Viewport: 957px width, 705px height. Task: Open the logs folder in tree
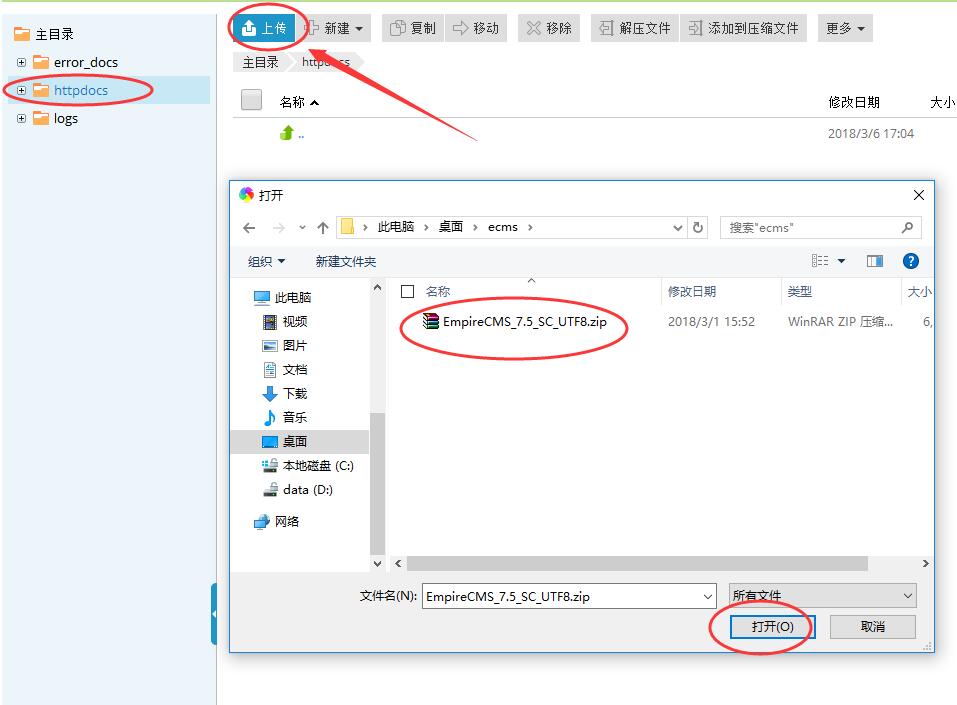pos(65,118)
